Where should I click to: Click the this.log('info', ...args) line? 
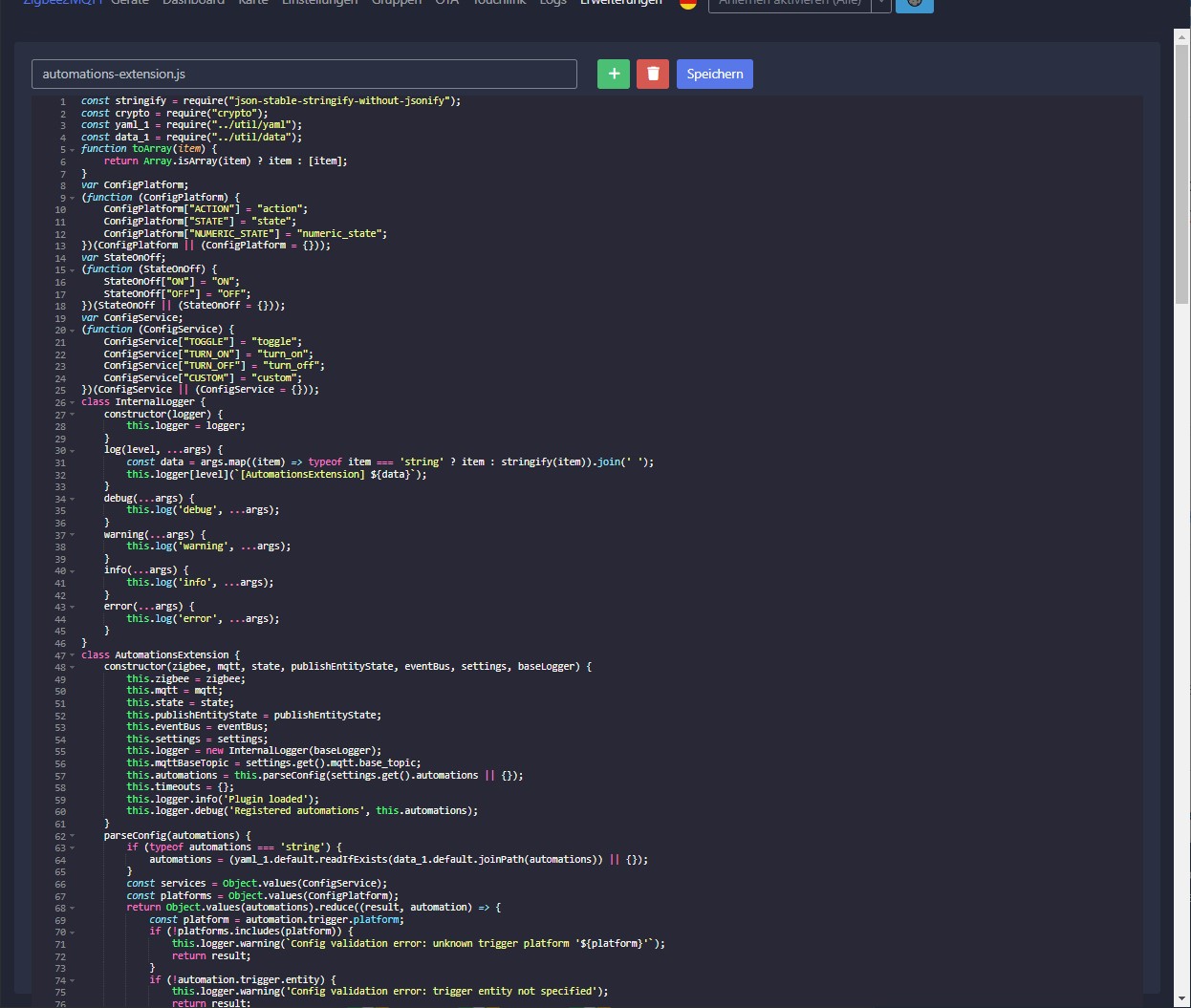coord(200,583)
